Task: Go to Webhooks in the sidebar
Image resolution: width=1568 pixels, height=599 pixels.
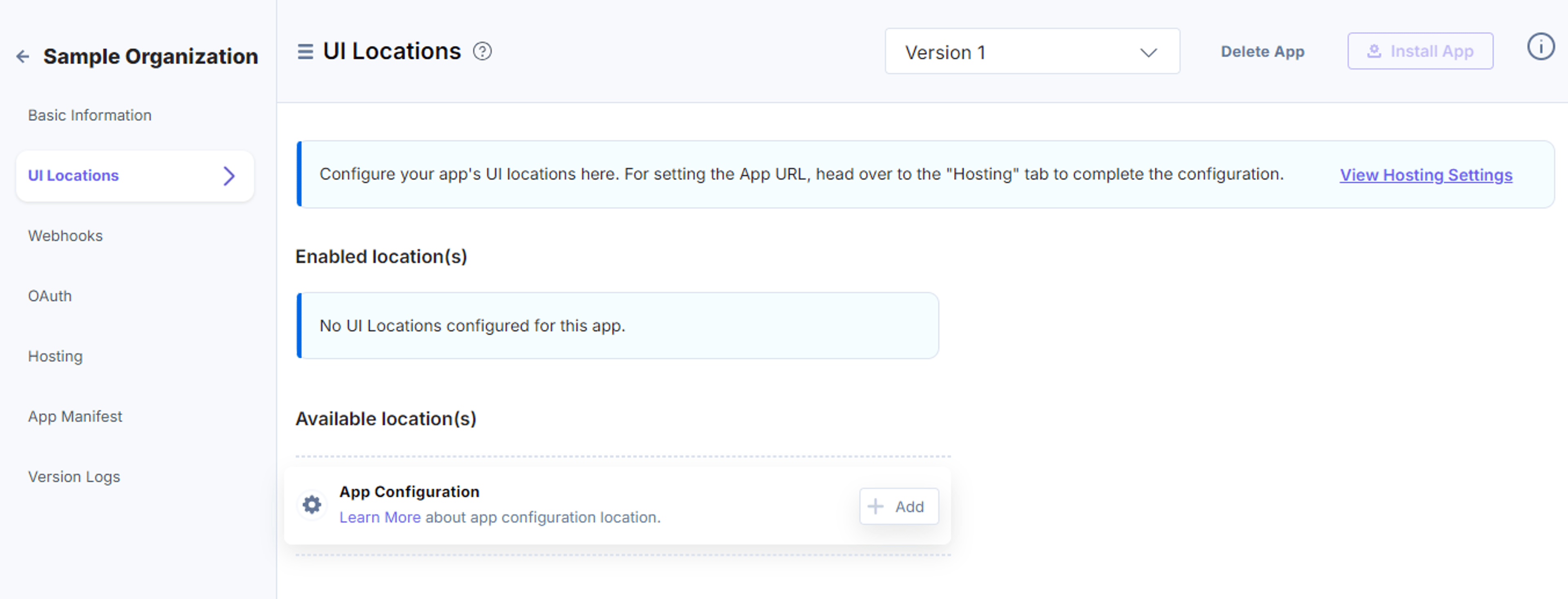Action: [x=65, y=236]
